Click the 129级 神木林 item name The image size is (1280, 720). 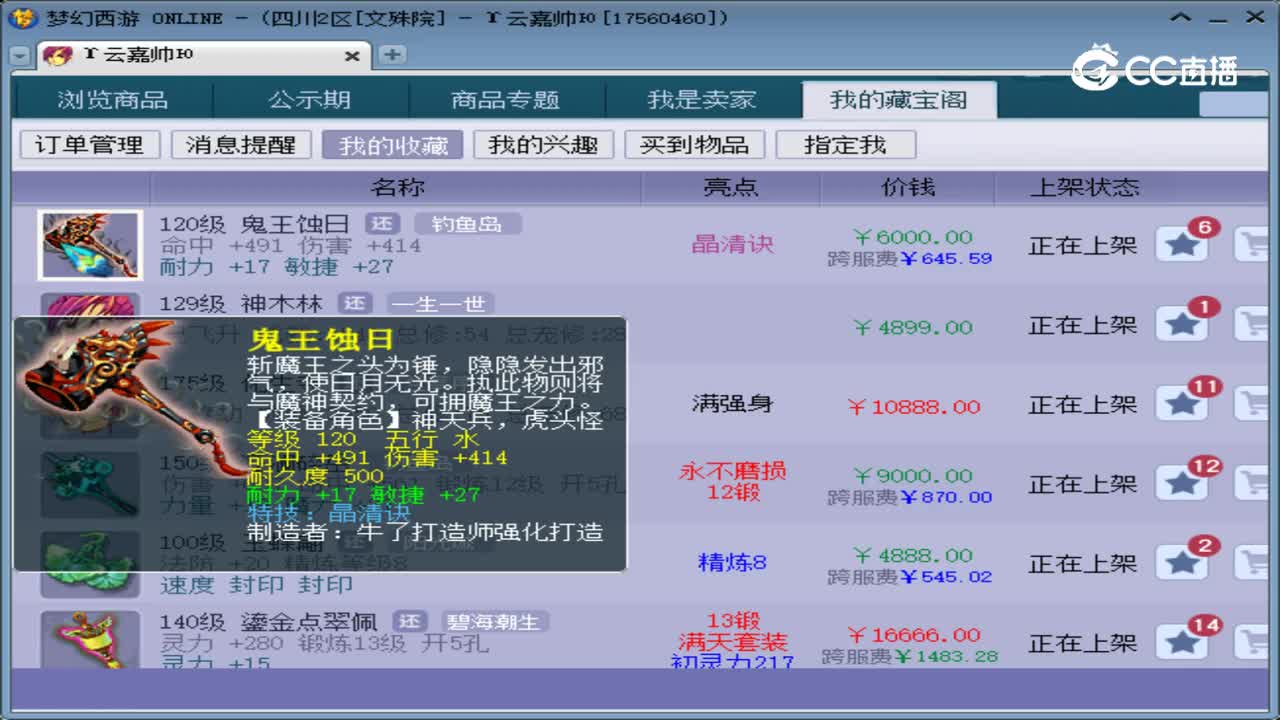point(241,303)
